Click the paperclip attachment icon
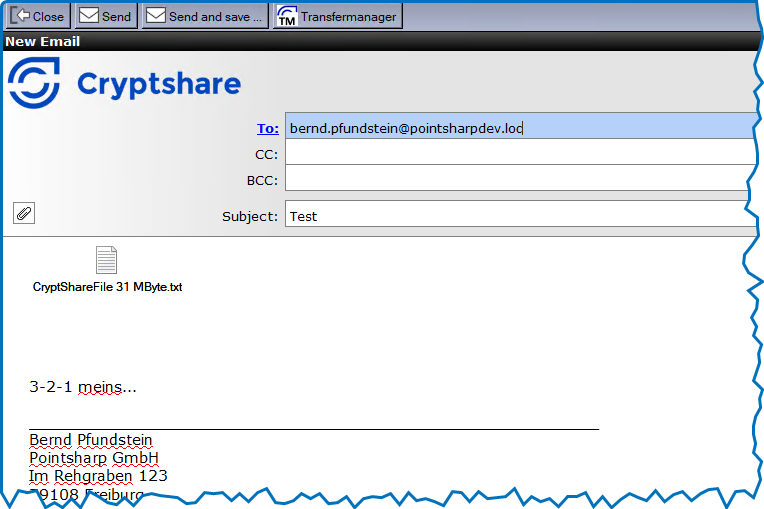 pos(24,213)
